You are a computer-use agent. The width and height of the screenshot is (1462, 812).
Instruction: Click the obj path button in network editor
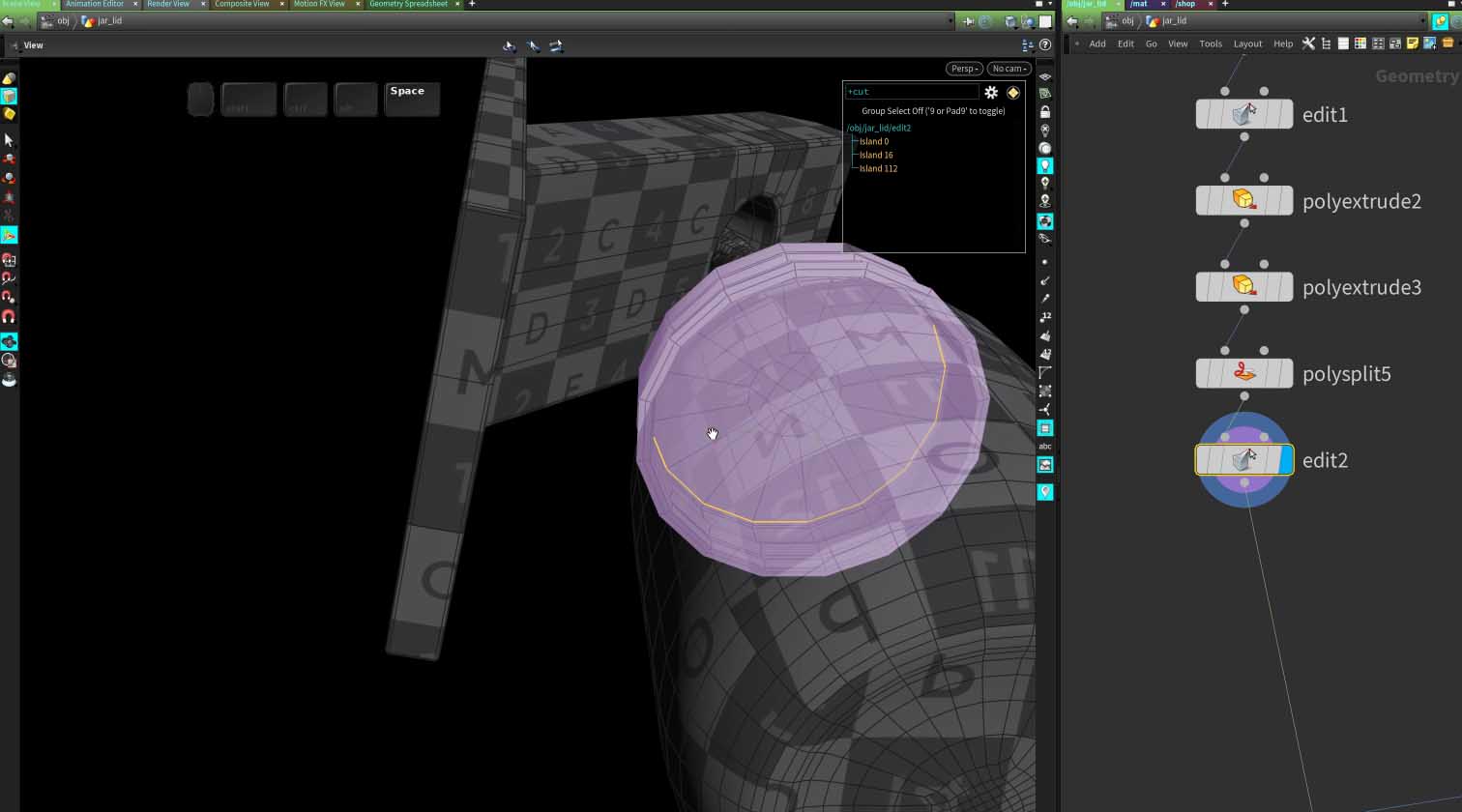tap(1126, 21)
